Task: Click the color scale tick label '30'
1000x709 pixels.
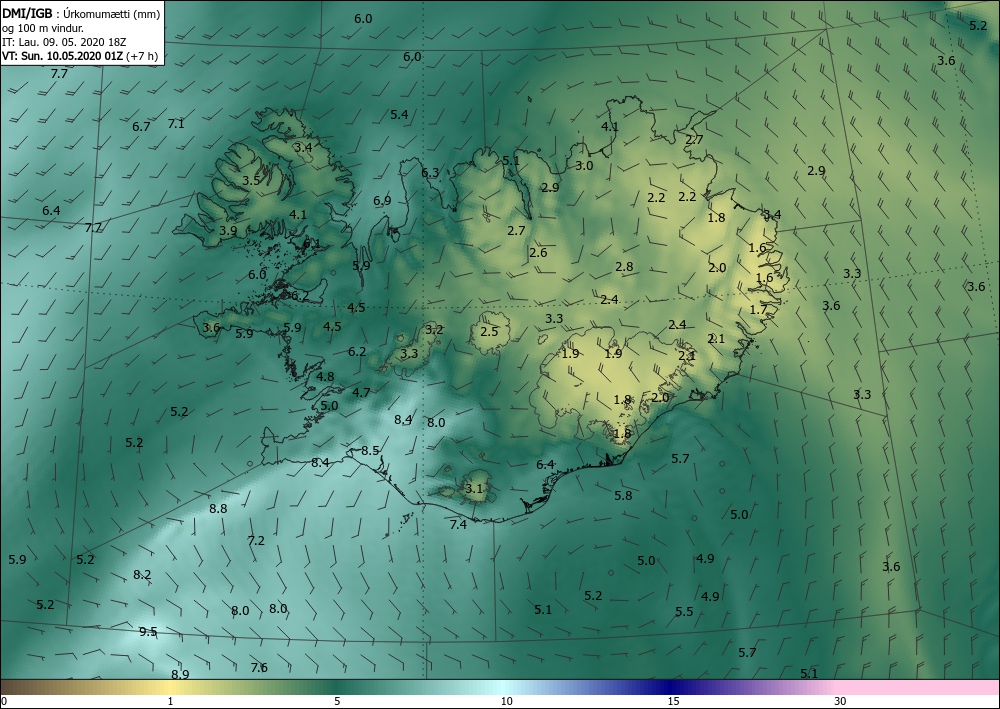Action: point(840,701)
